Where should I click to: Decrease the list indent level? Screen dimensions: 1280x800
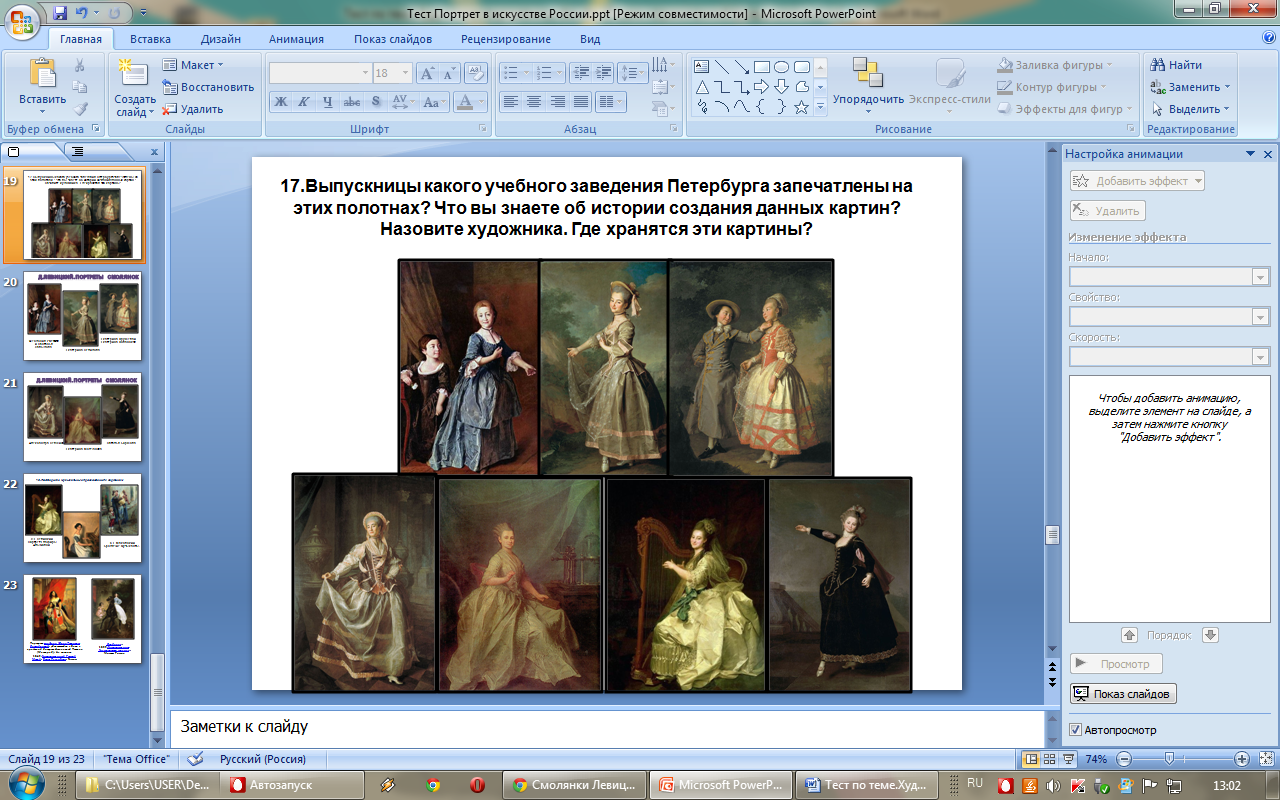[580, 73]
